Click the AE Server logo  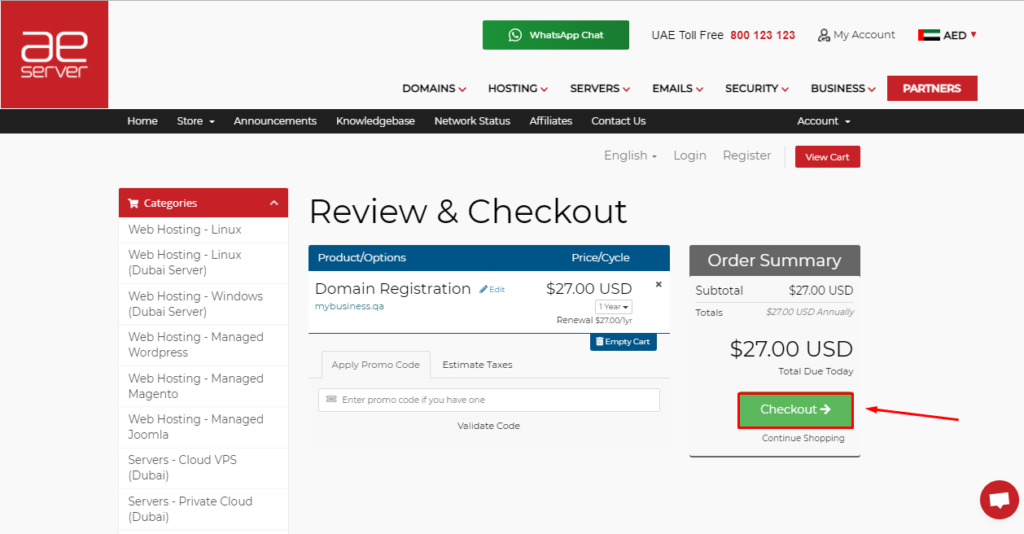point(54,54)
